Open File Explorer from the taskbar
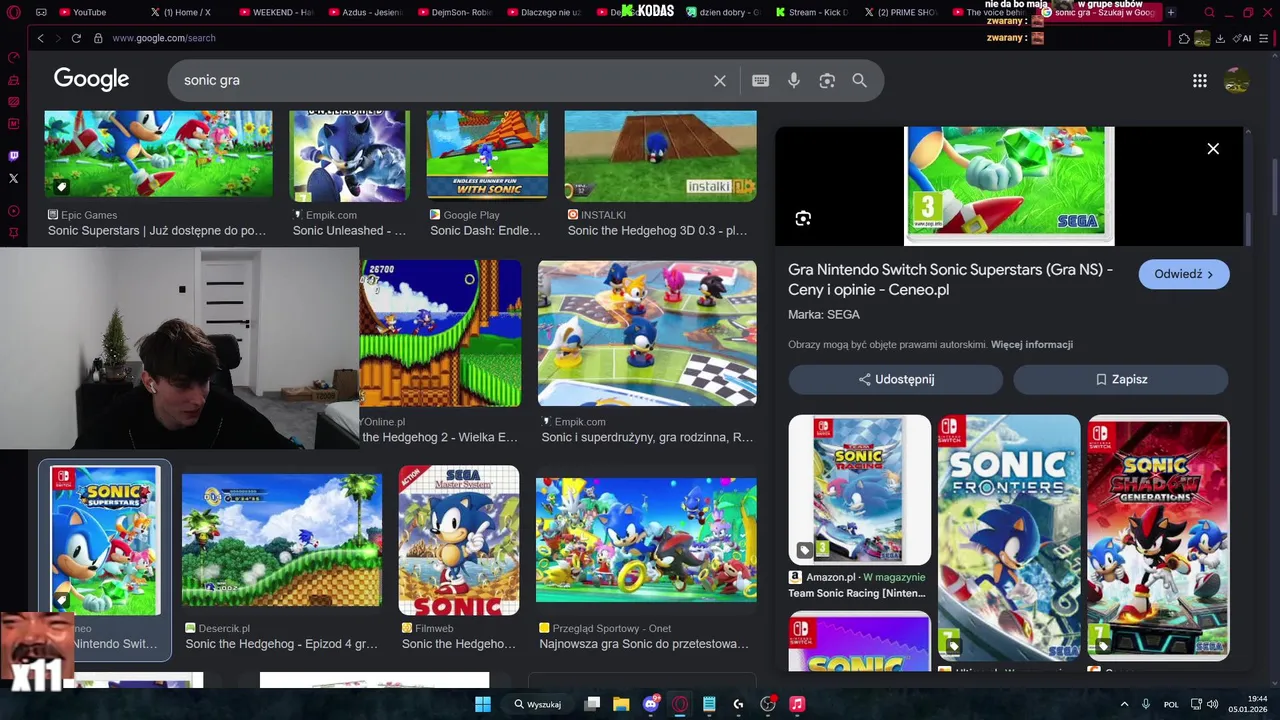 [x=621, y=704]
